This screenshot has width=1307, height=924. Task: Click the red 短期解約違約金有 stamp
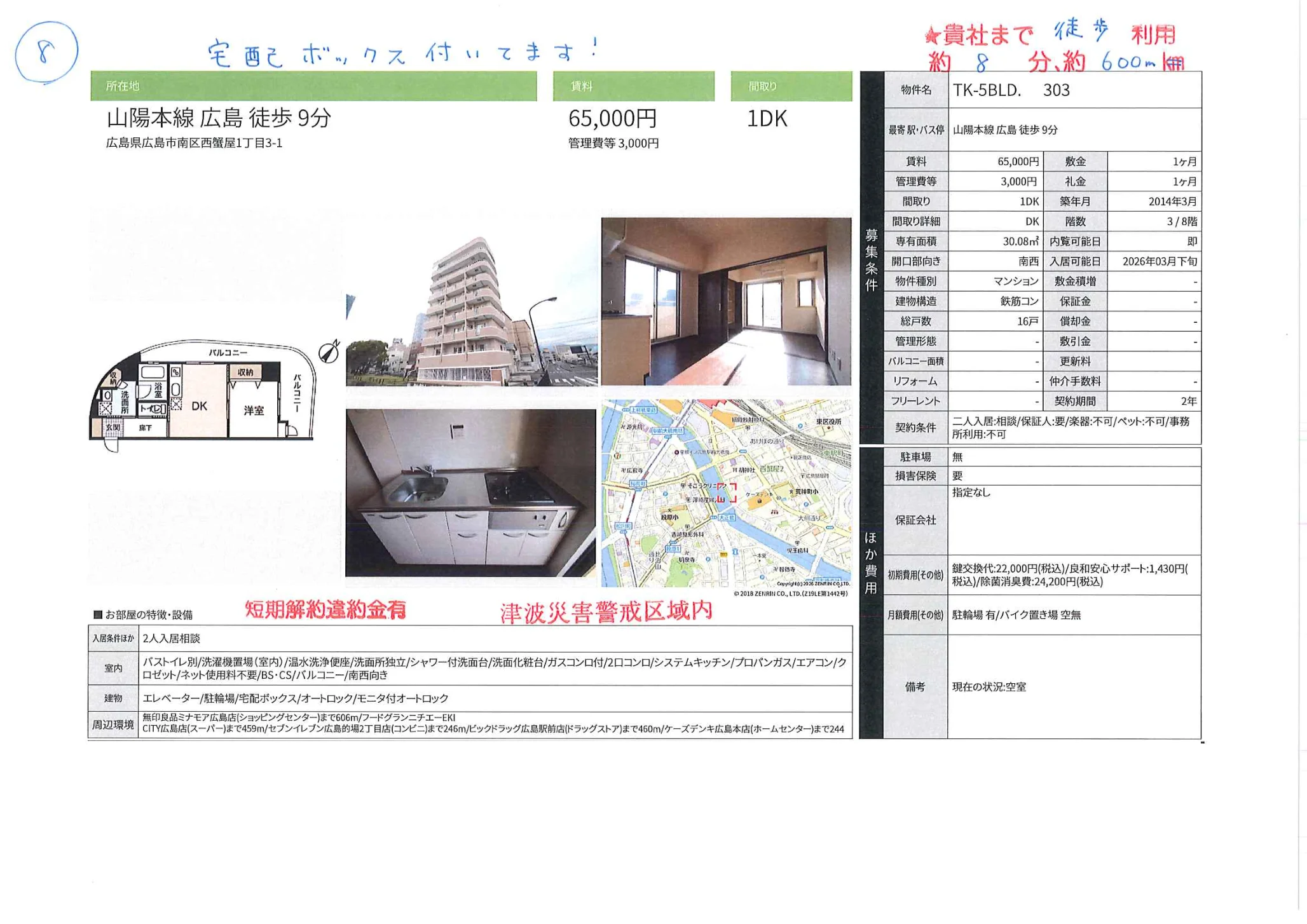pyautogui.click(x=325, y=610)
